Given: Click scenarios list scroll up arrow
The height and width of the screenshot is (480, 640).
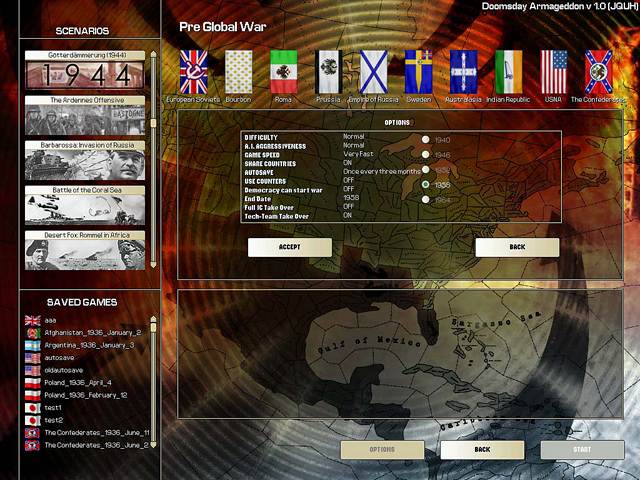Looking at the screenshot, I should coord(153,54).
